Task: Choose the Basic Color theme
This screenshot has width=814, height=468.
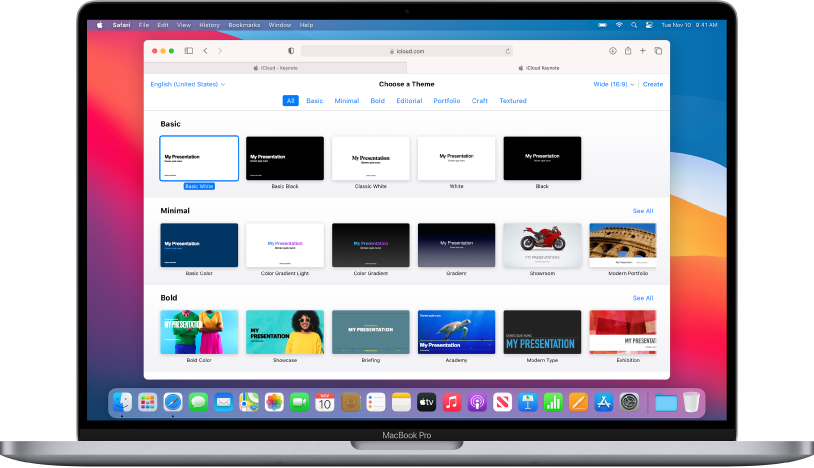Action: [x=199, y=245]
